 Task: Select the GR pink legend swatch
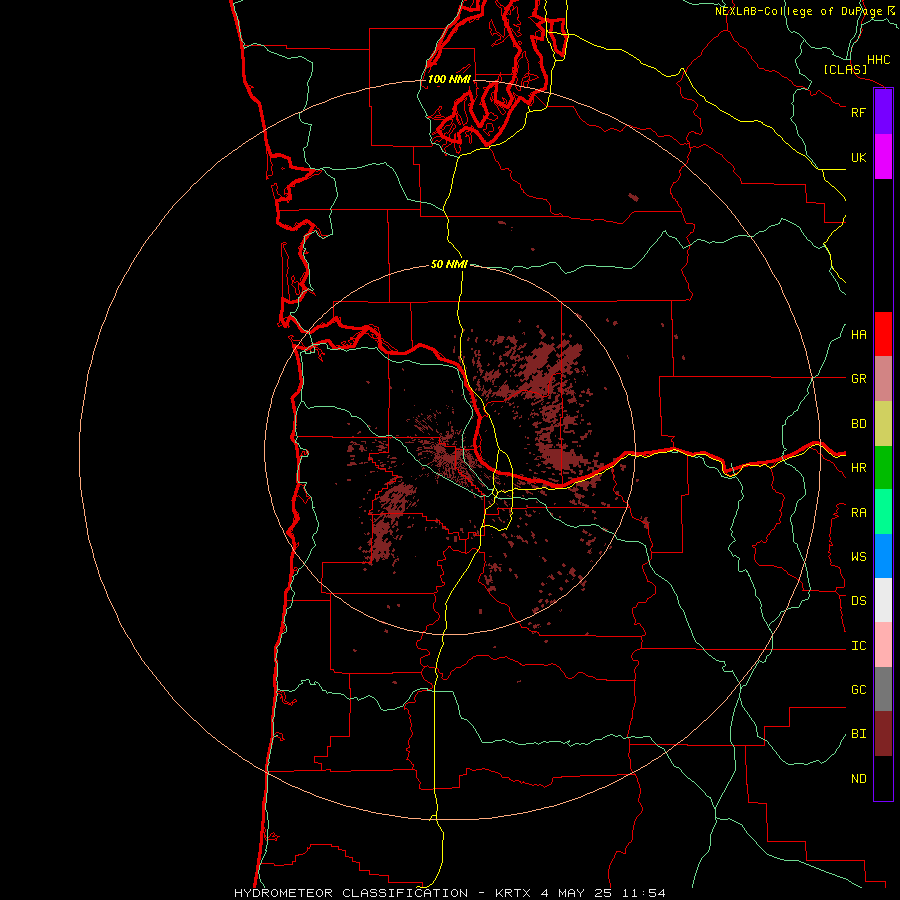[x=883, y=379]
